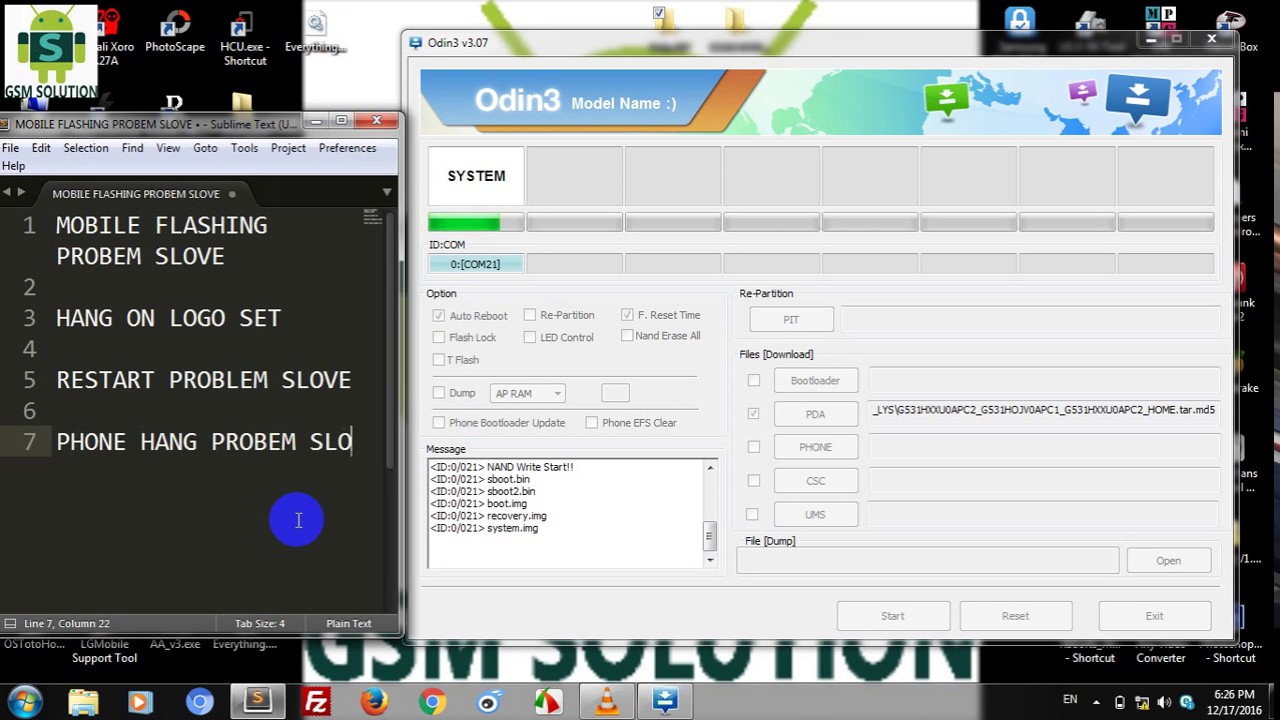Click the Reset button in Odin3
The image size is (1280, 720).
pyautogui.click(x=1015, y=616)
